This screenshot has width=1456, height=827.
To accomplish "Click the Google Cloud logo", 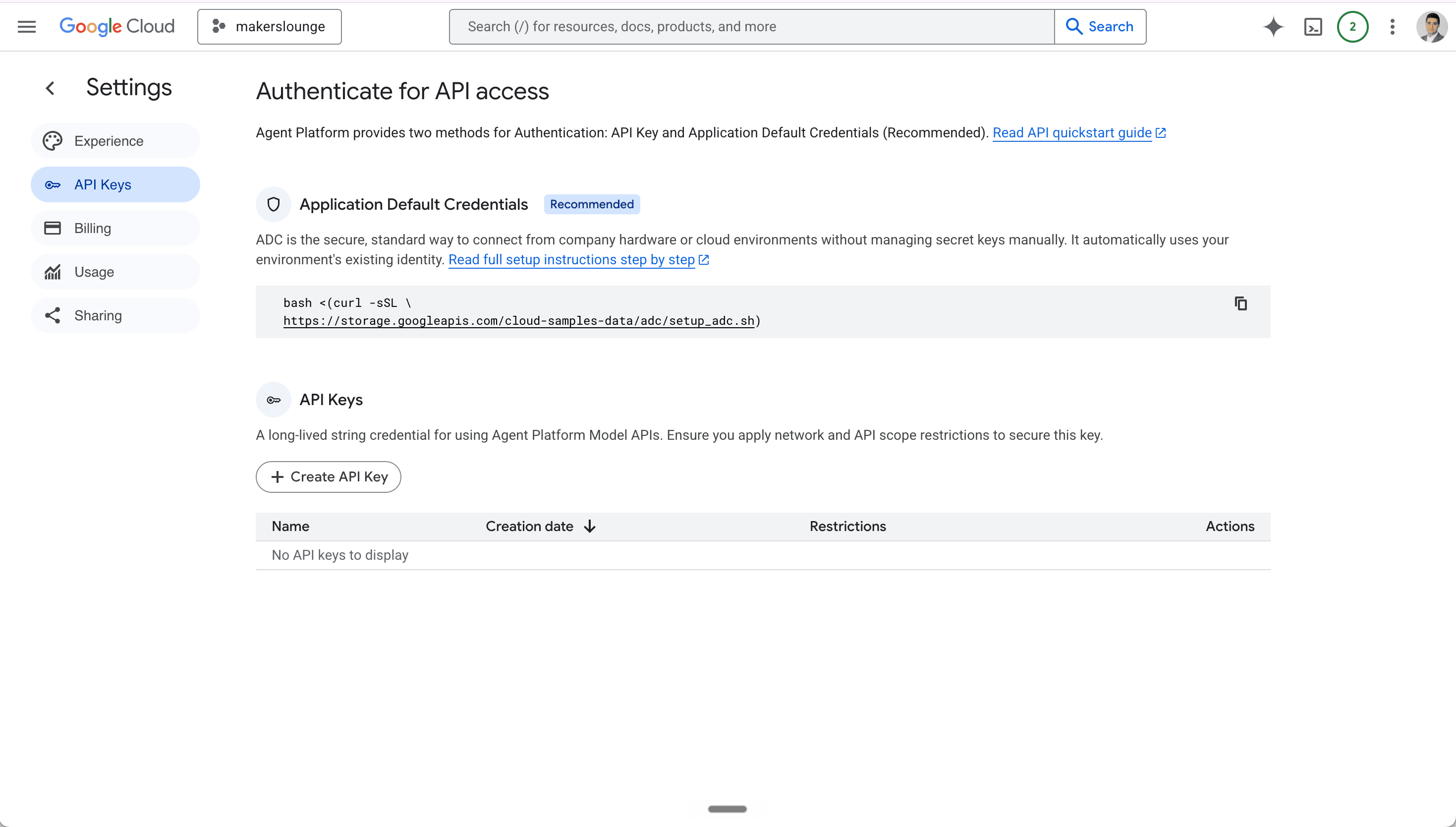I will (117, 27).
